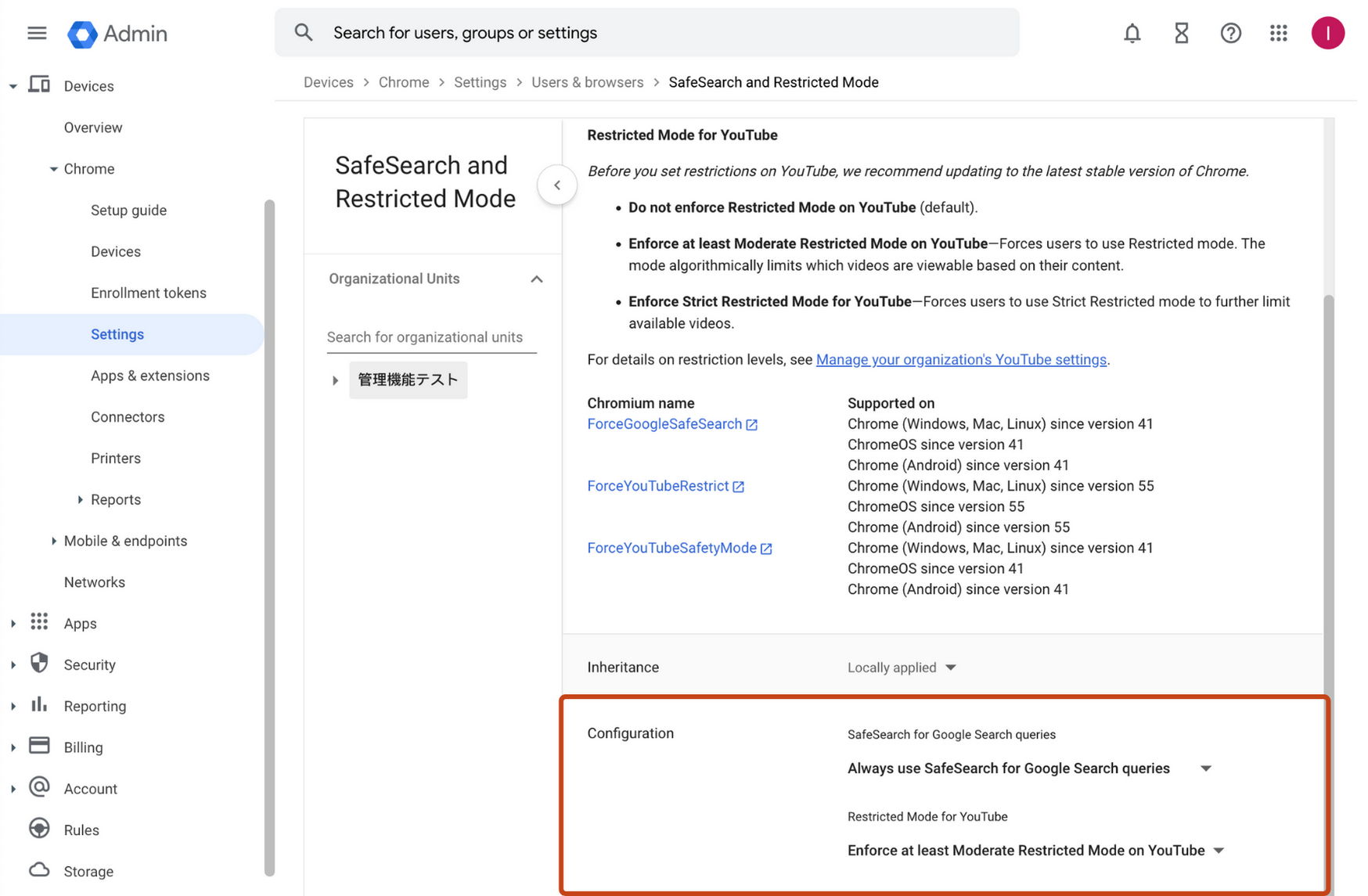Image resolution: width=1368 pixels, height=896 pixels.
Task: Click the Users & browsers breadcrumb
Action: pyautogui.click(x=588, y=82)
